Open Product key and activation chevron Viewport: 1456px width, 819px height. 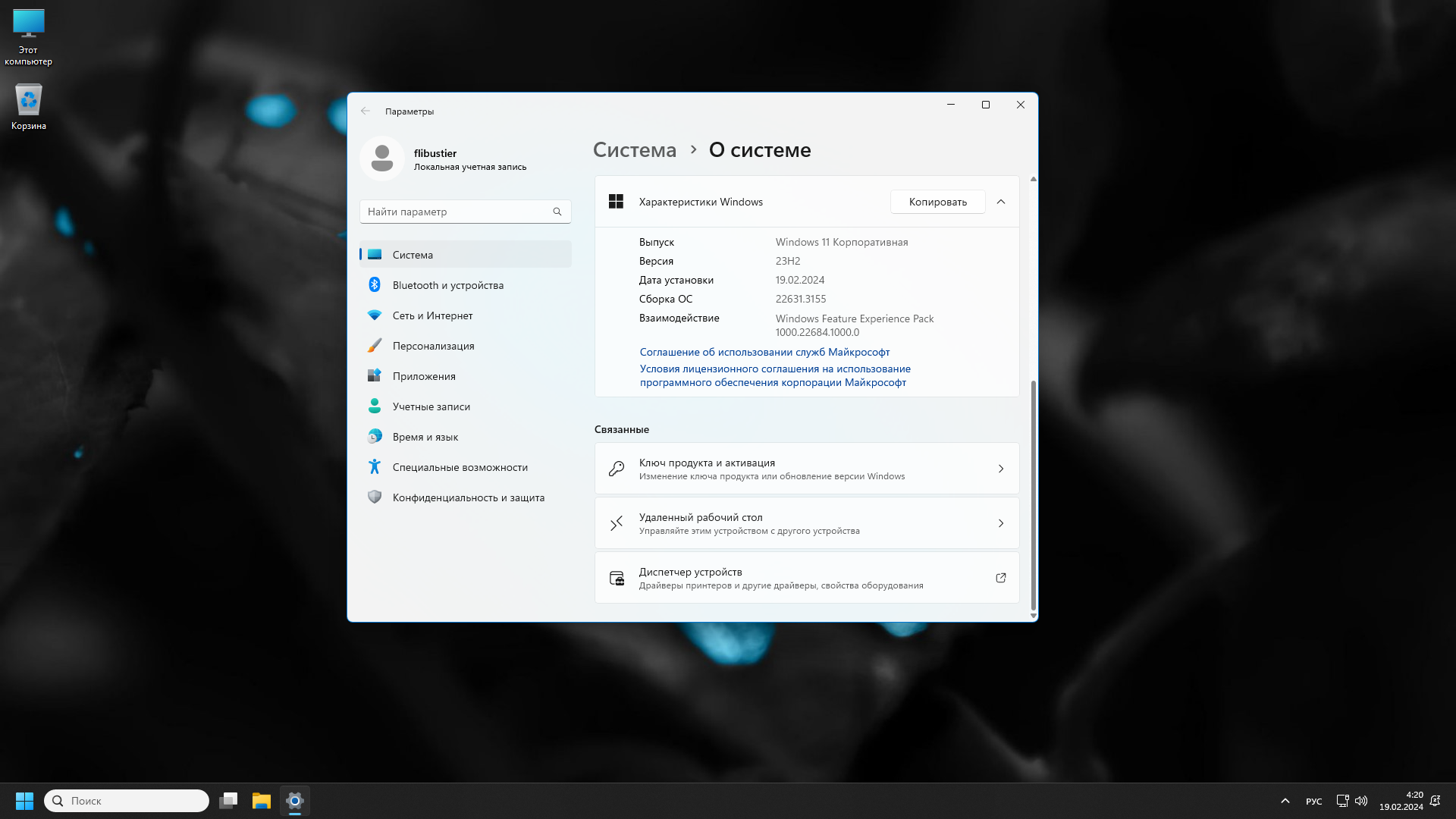coord(1001,469)
